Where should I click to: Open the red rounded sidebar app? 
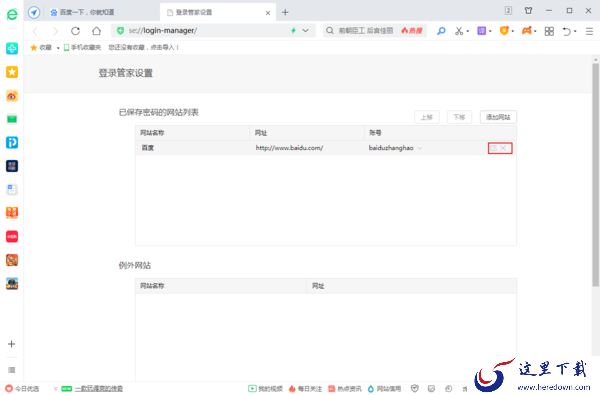tap(12, 237)
